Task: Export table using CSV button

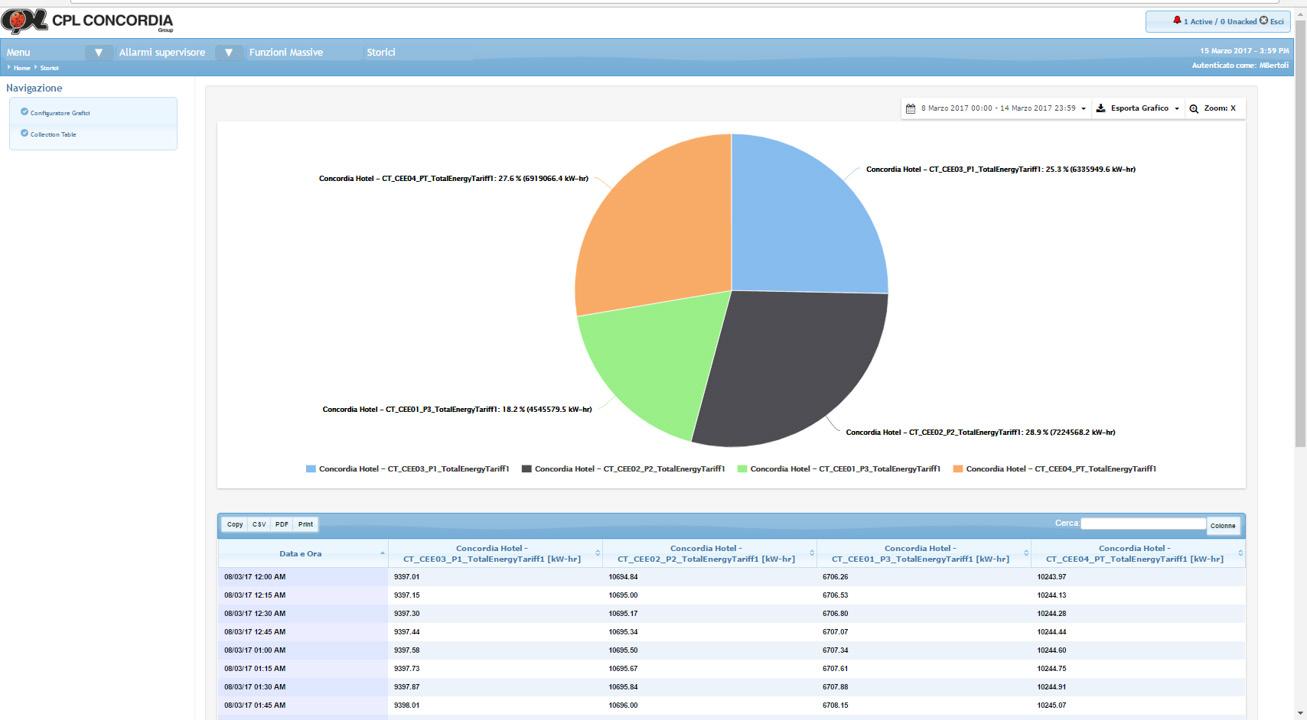Action: pos(259,524)
